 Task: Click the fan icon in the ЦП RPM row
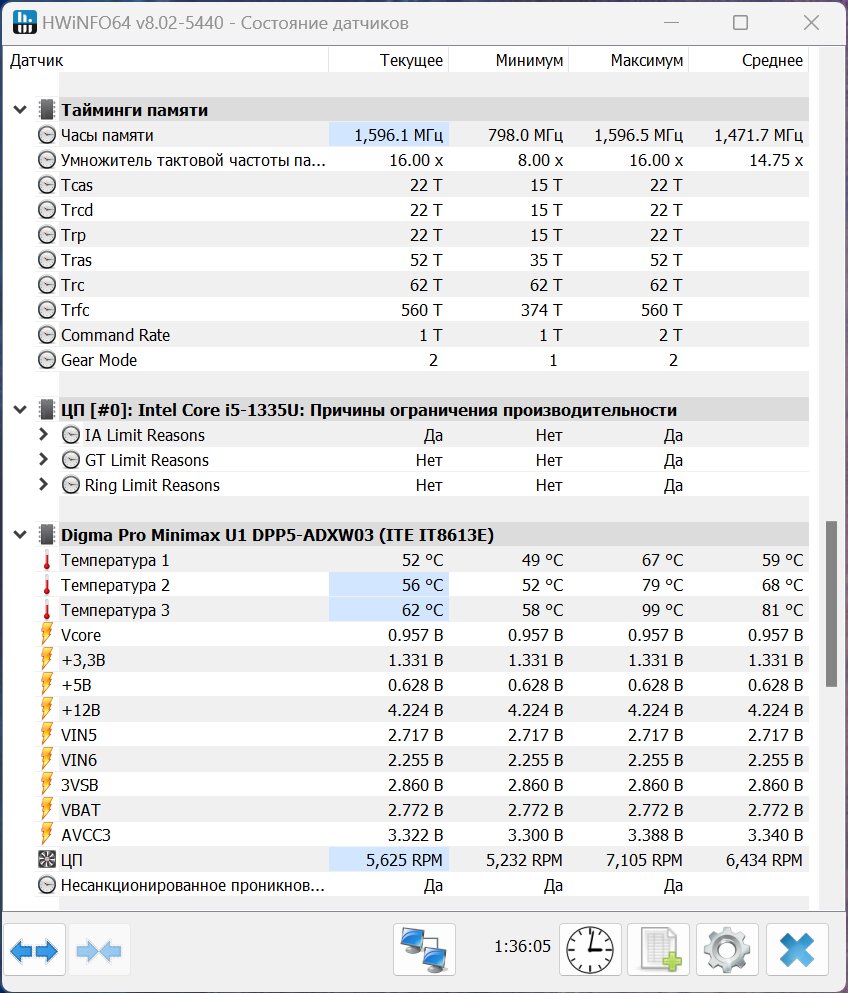[x=47, y=860]
